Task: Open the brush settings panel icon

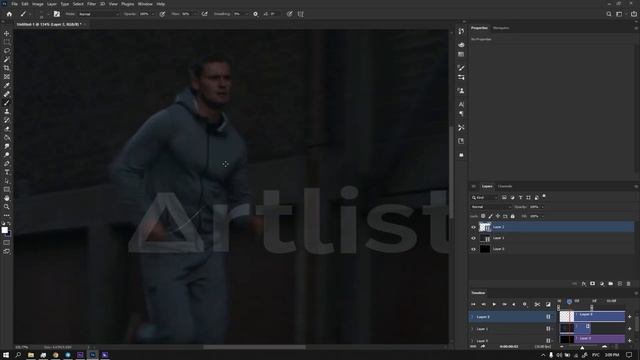Action: point(57,14)
